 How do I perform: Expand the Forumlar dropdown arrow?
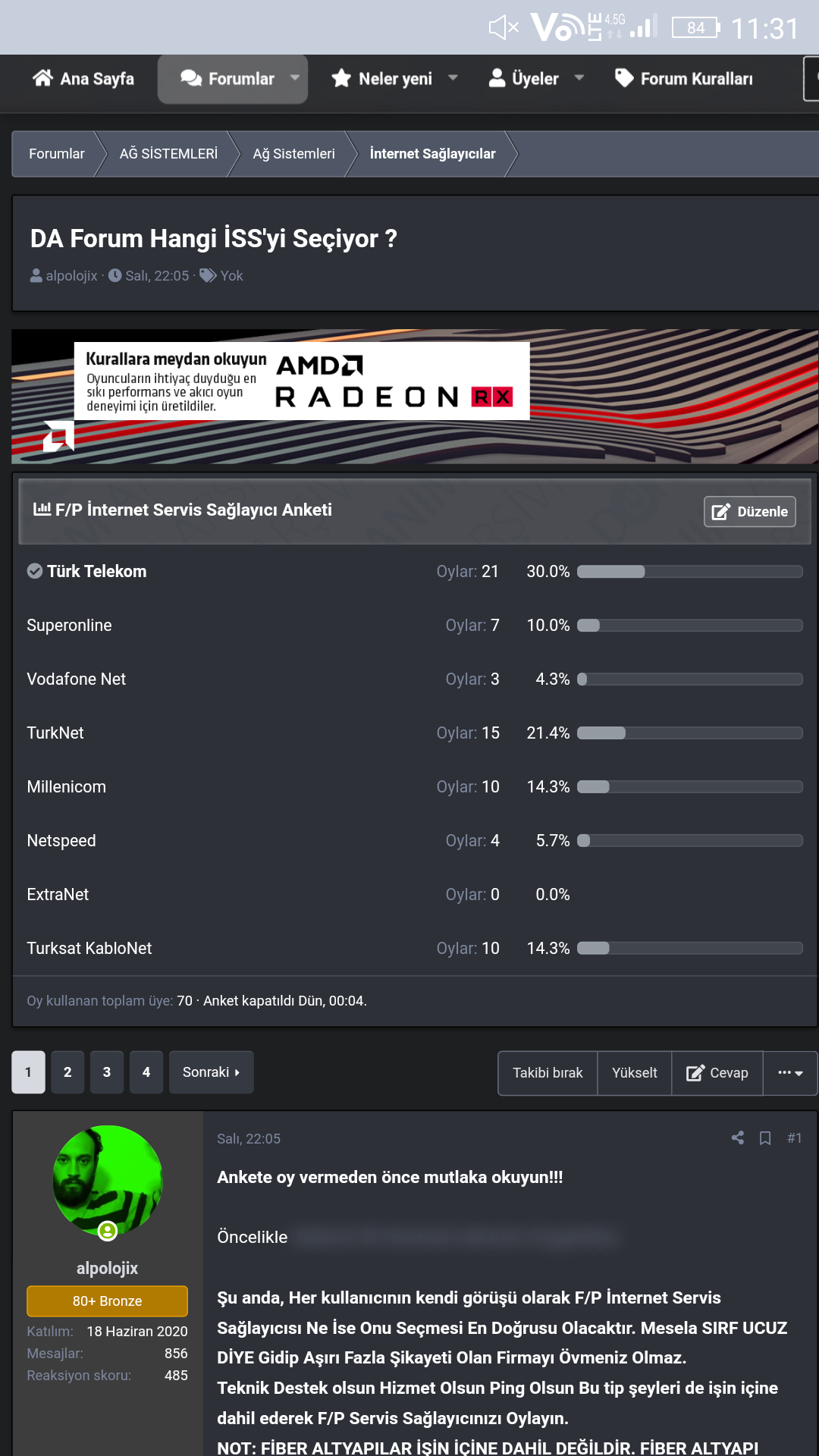295,77
